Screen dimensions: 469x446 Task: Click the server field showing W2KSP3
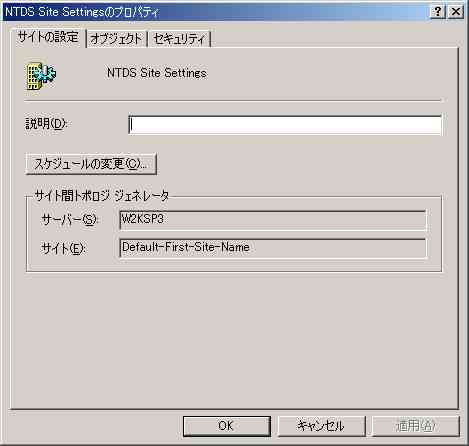pos(273,220)
